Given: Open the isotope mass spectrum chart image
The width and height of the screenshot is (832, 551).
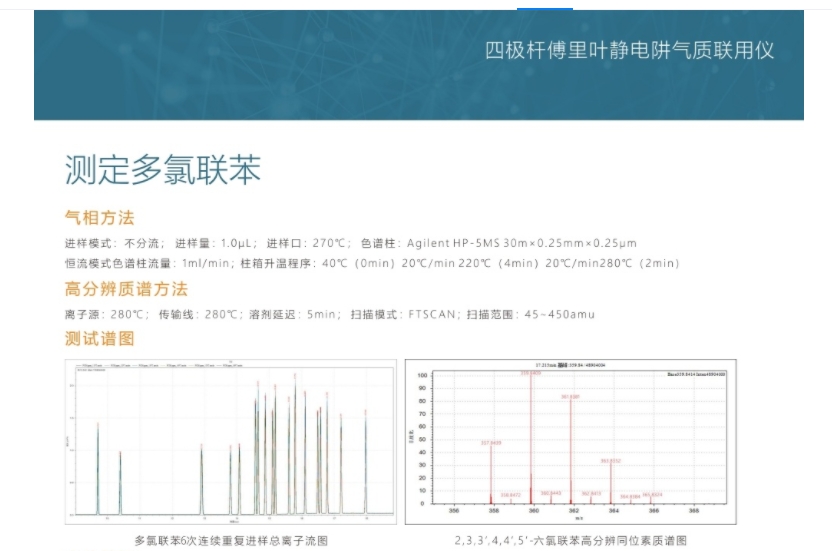Looking at the screenshot, I should click(570, 442).
